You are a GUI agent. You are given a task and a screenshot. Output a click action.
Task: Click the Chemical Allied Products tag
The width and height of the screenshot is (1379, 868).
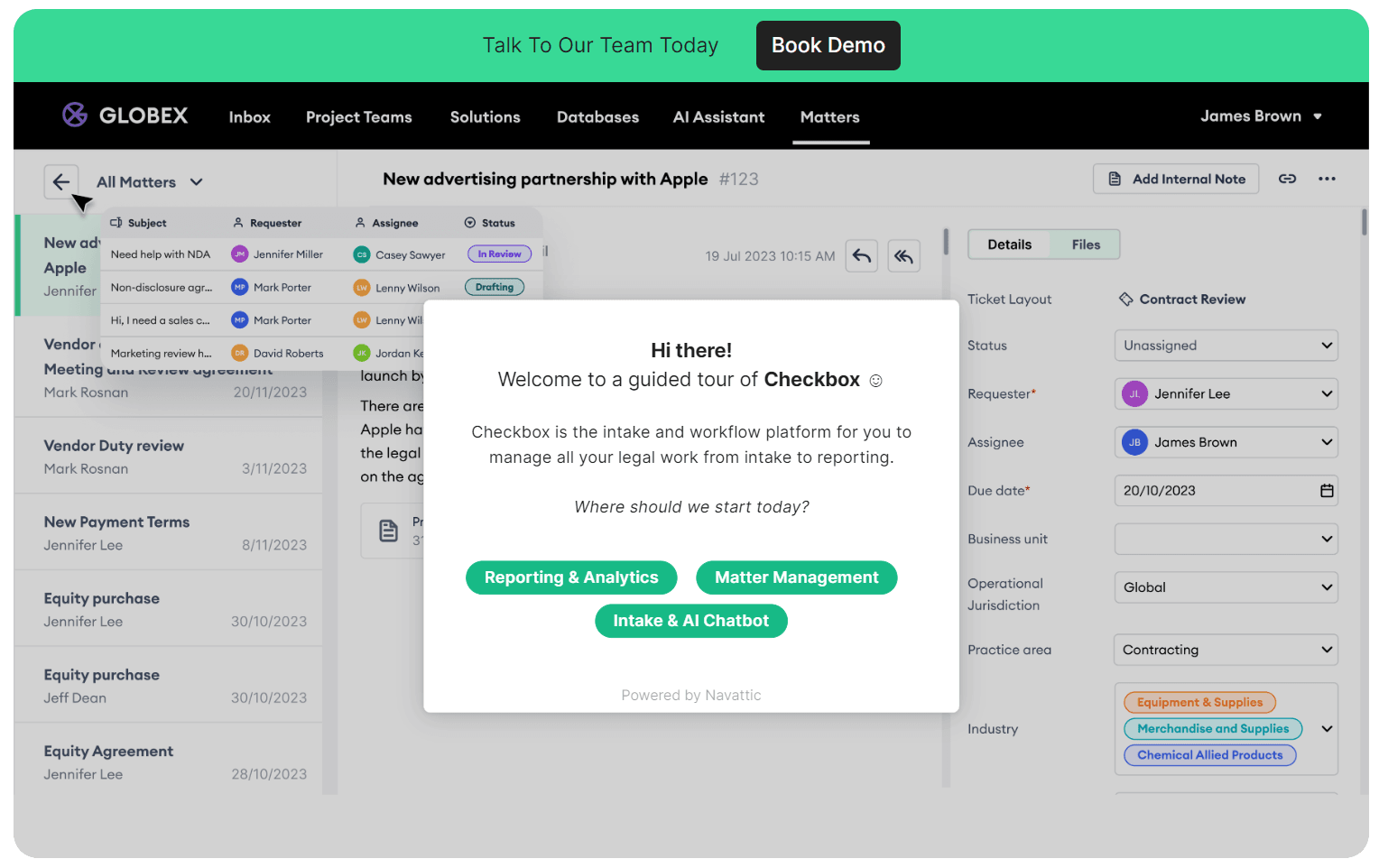[x=1210, y=755]
